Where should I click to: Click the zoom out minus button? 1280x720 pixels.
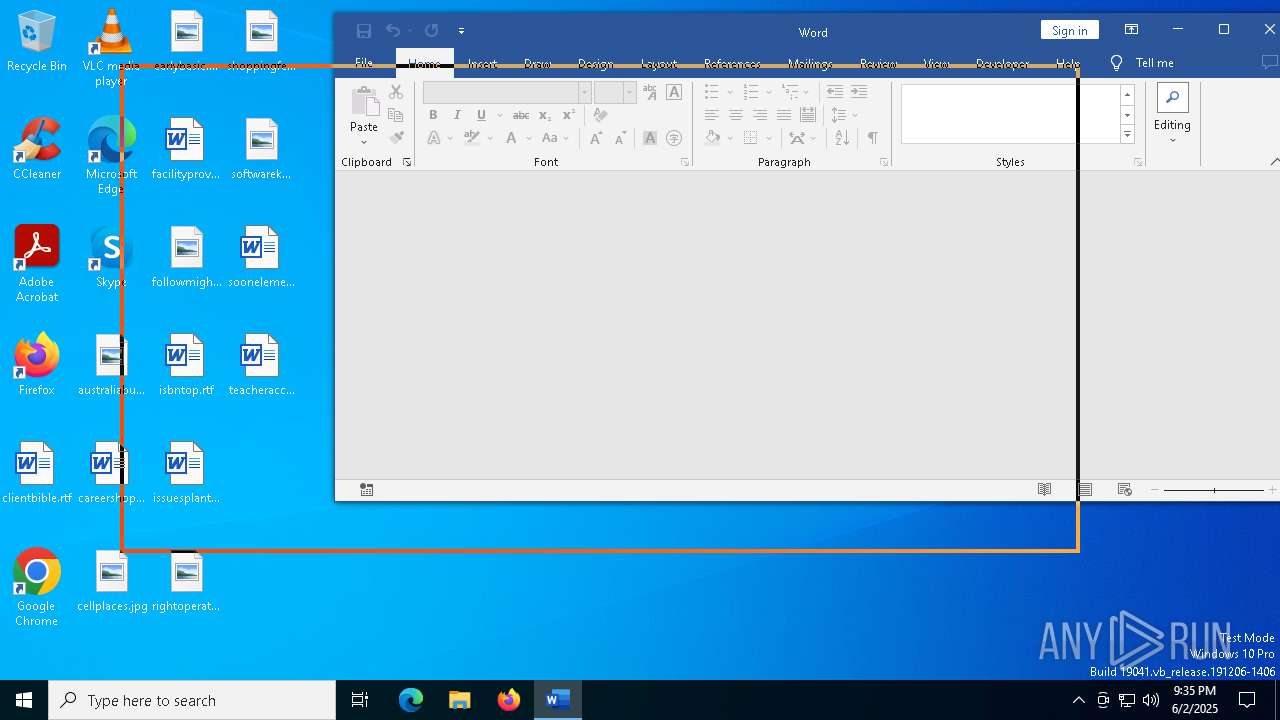tap(1154, 490)
